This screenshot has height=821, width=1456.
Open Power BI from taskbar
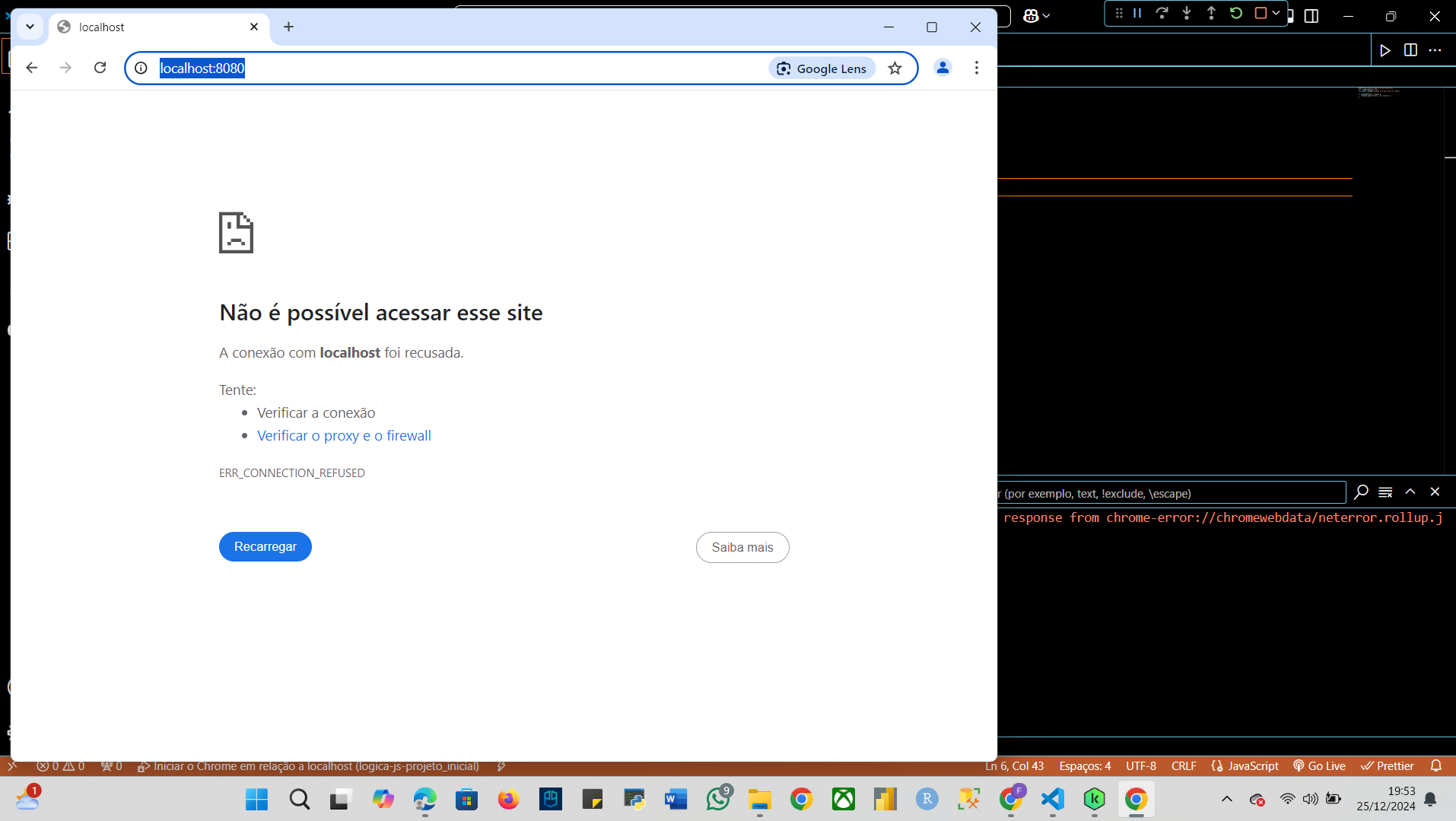pyautogui.click(x=885, y=799)
